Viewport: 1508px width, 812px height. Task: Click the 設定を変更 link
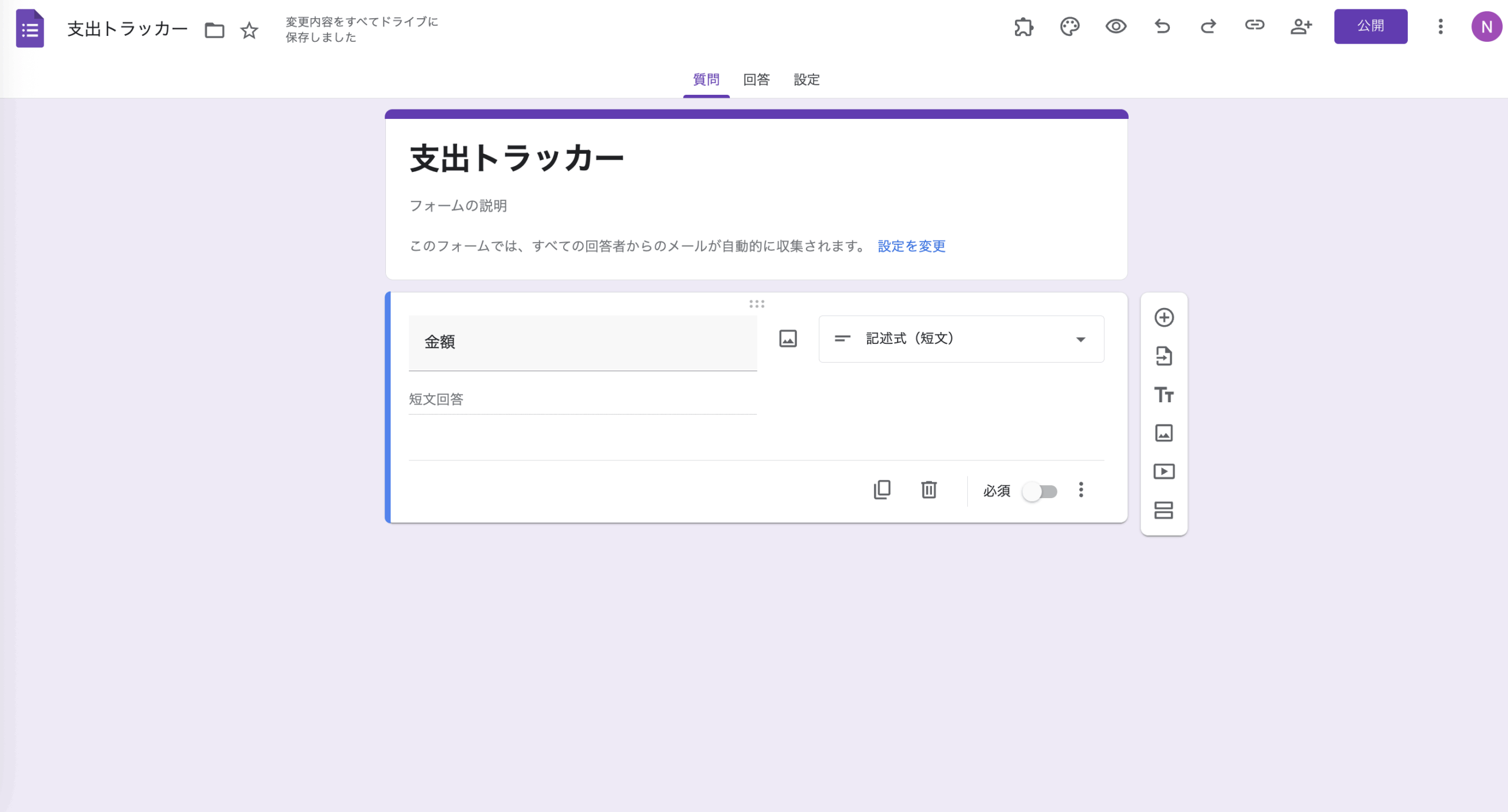911,246
